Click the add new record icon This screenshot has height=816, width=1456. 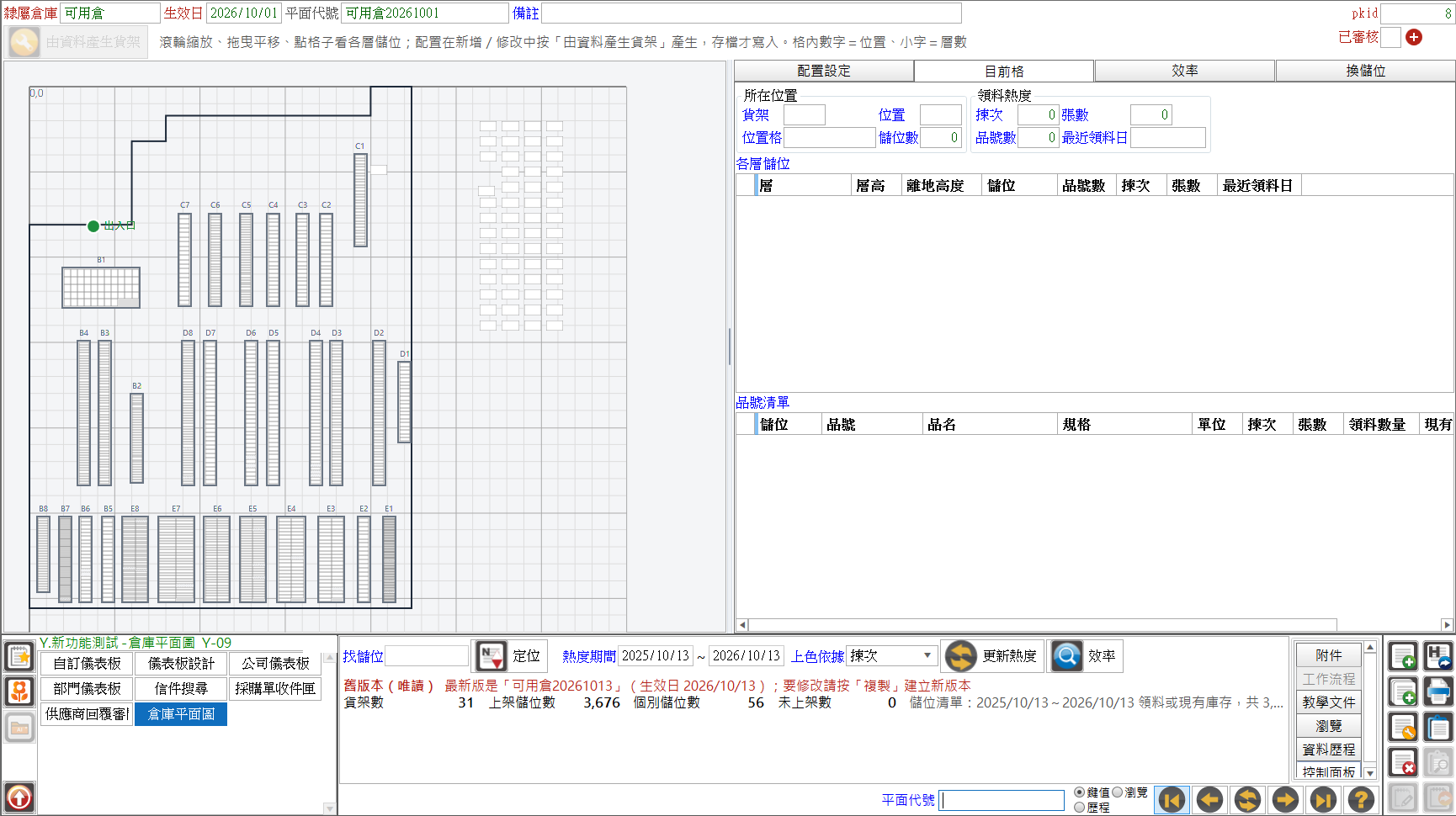(1403, 656)
